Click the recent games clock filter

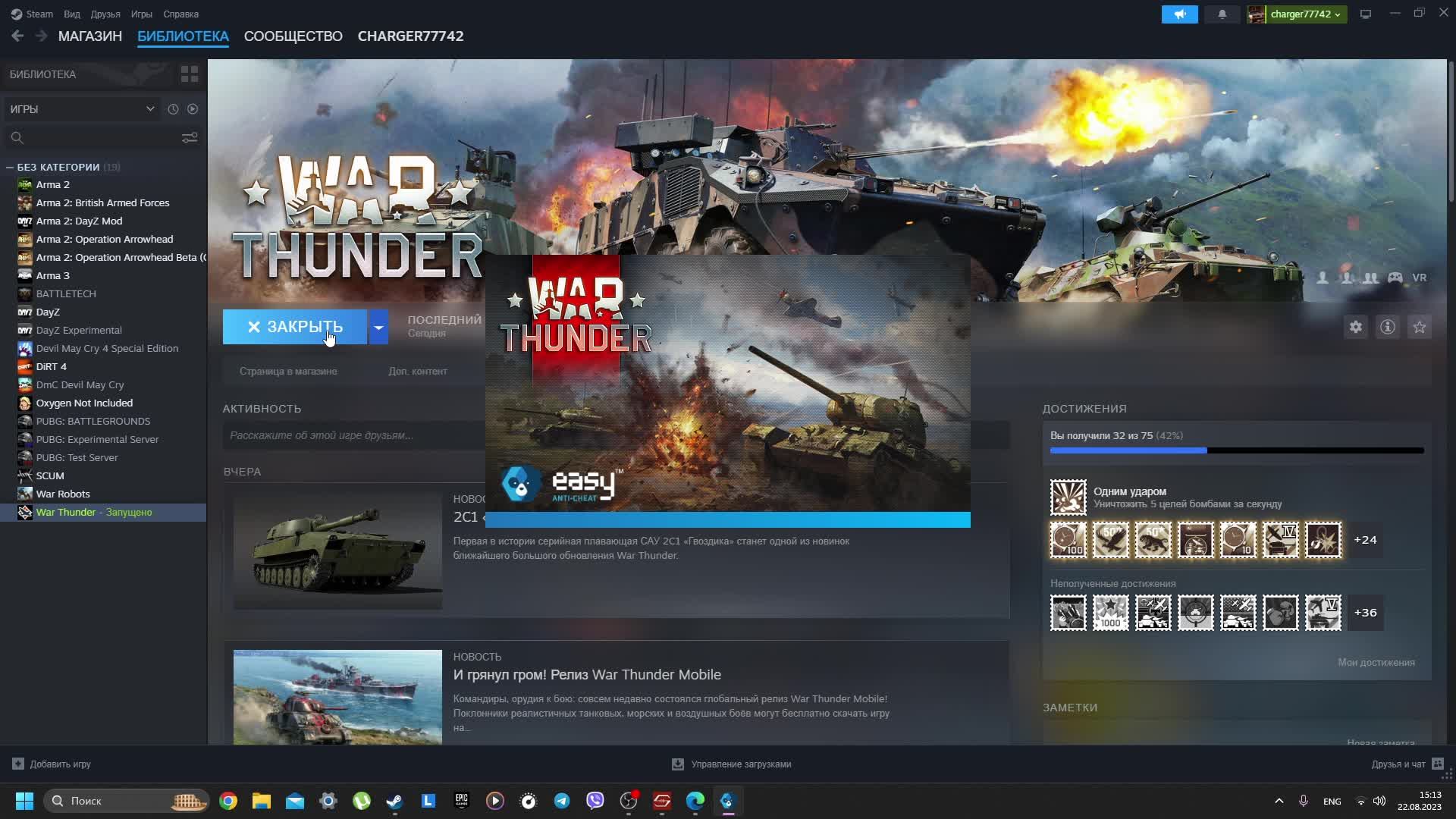pos(173,109)
